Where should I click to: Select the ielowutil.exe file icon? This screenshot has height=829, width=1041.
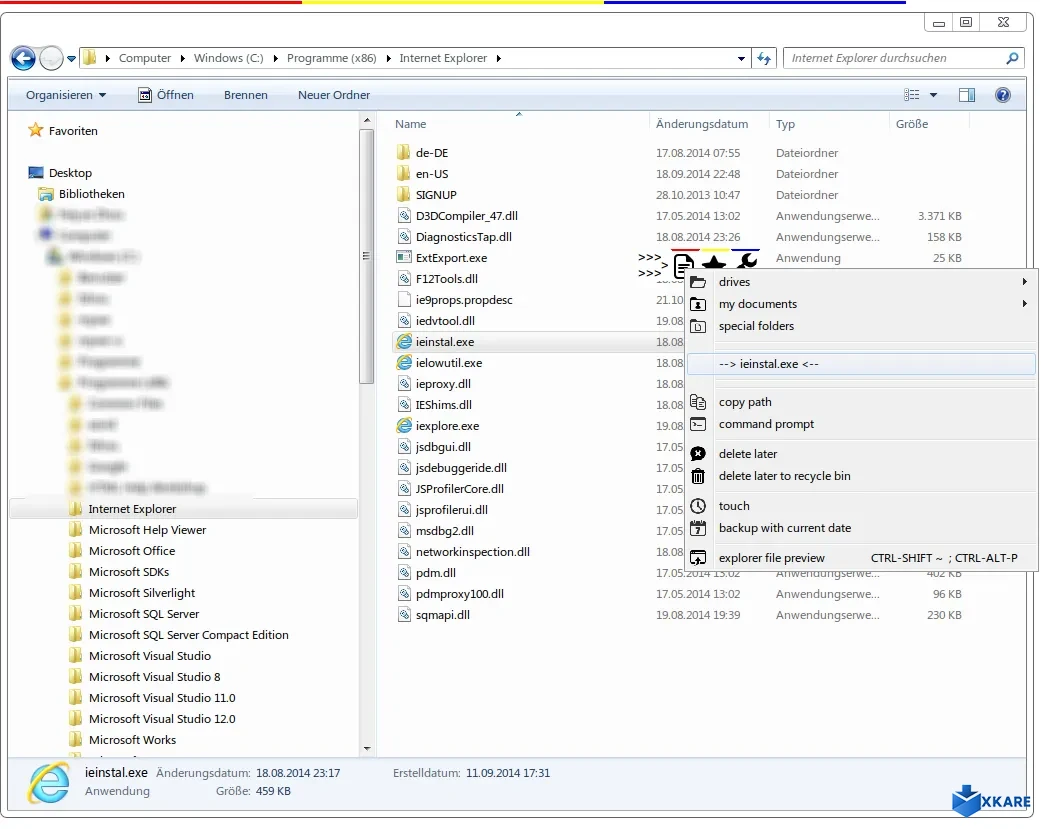[404, 363]
